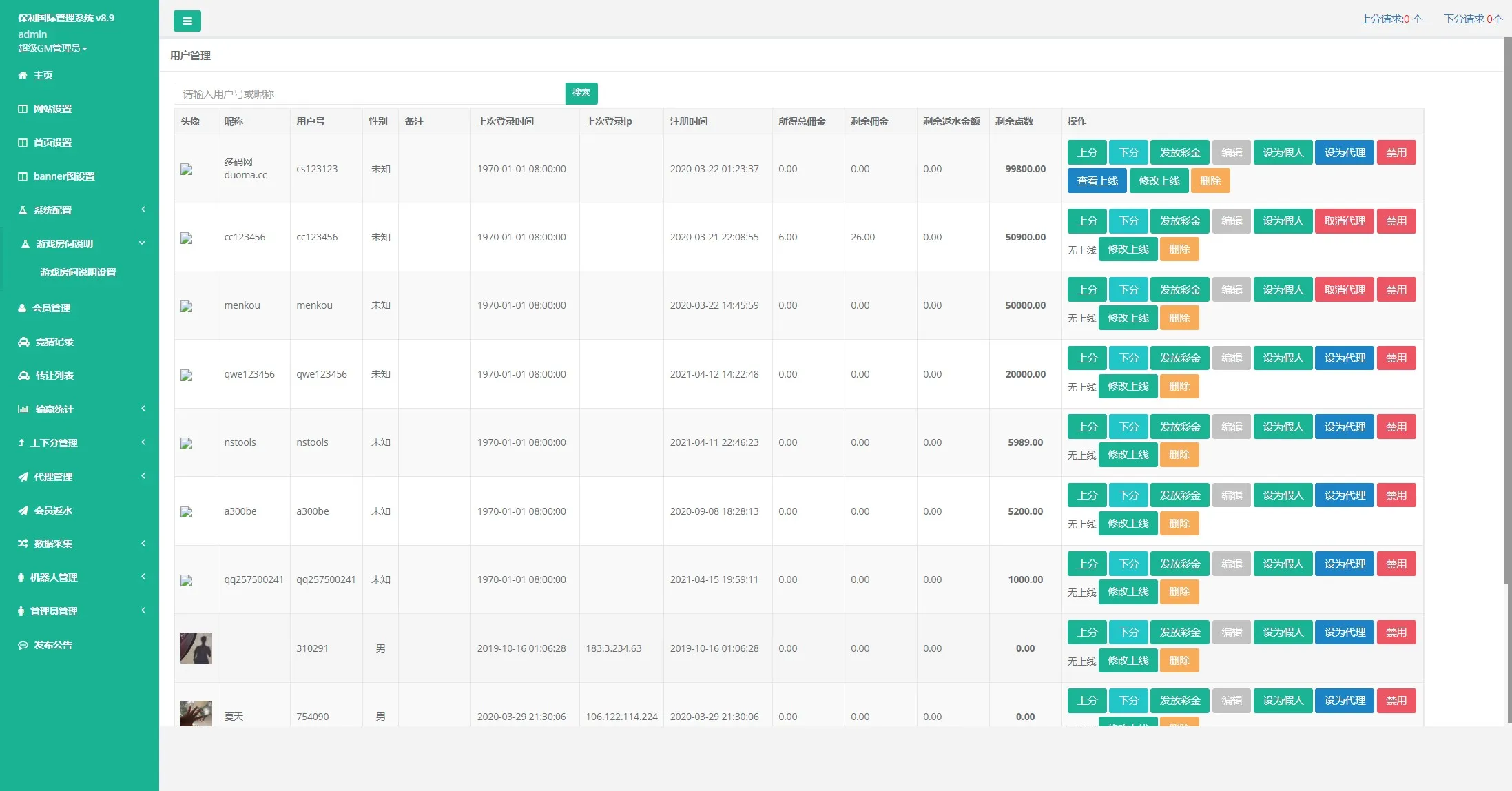Click the home icon beside 主页

(x=23, y=75)
